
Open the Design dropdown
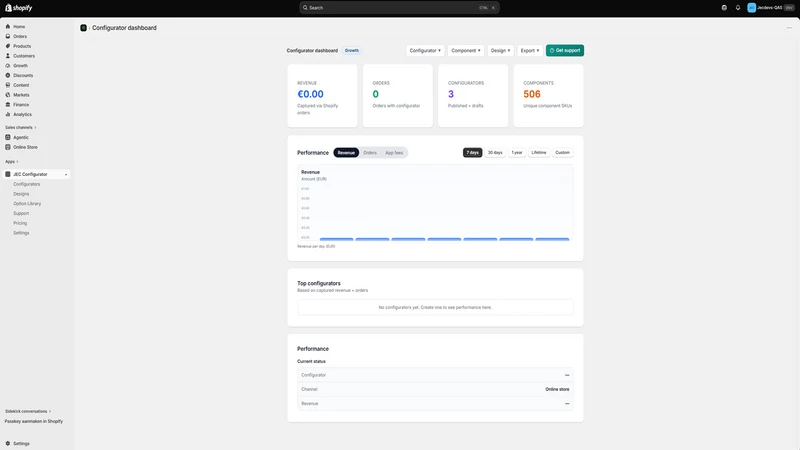(x=501, y=51)
